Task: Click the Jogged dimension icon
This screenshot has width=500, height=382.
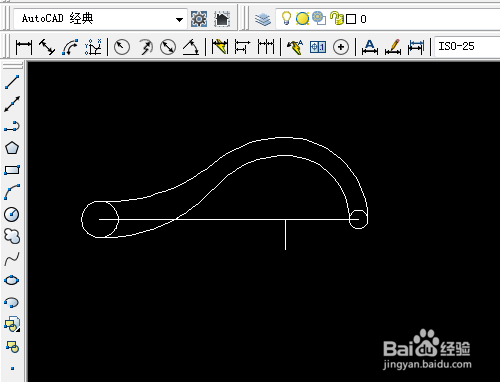Action: (146, 47)
